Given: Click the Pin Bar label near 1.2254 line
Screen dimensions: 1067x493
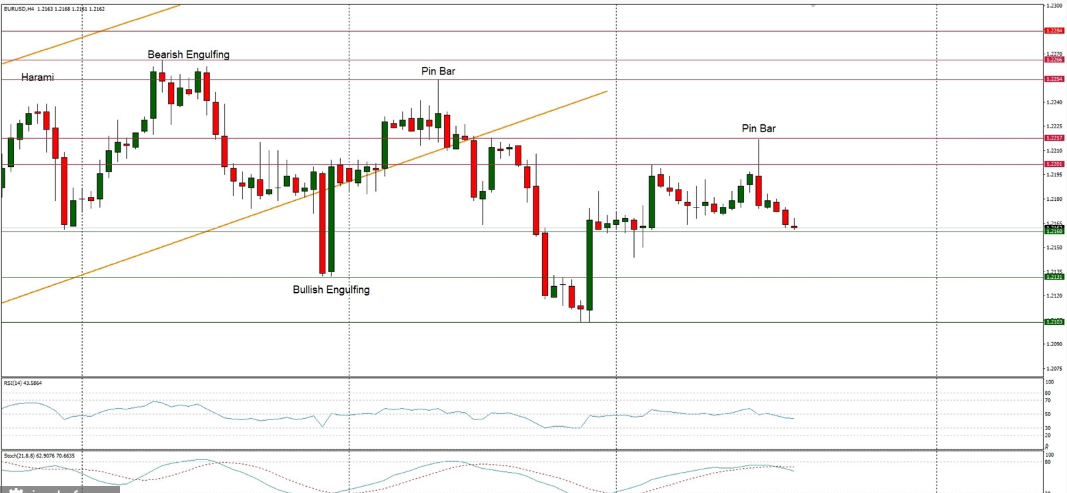Looking at the screenshot, I should (x=438, y=72).
